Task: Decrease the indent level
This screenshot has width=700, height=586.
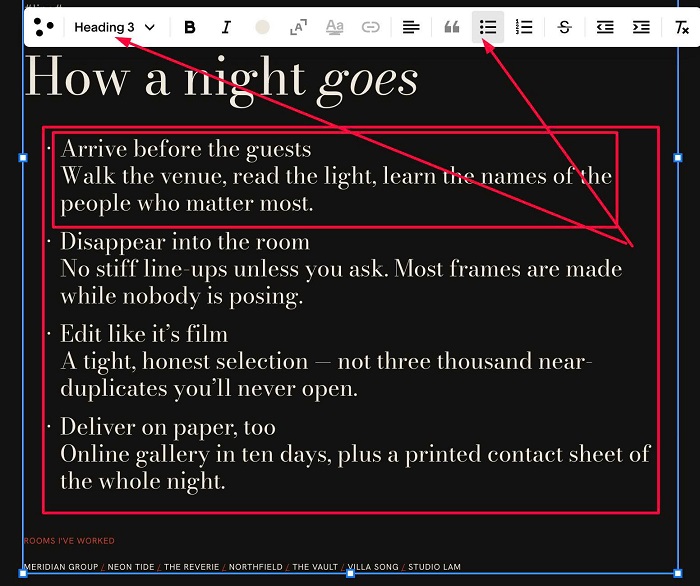Action: tap(605, 27)
